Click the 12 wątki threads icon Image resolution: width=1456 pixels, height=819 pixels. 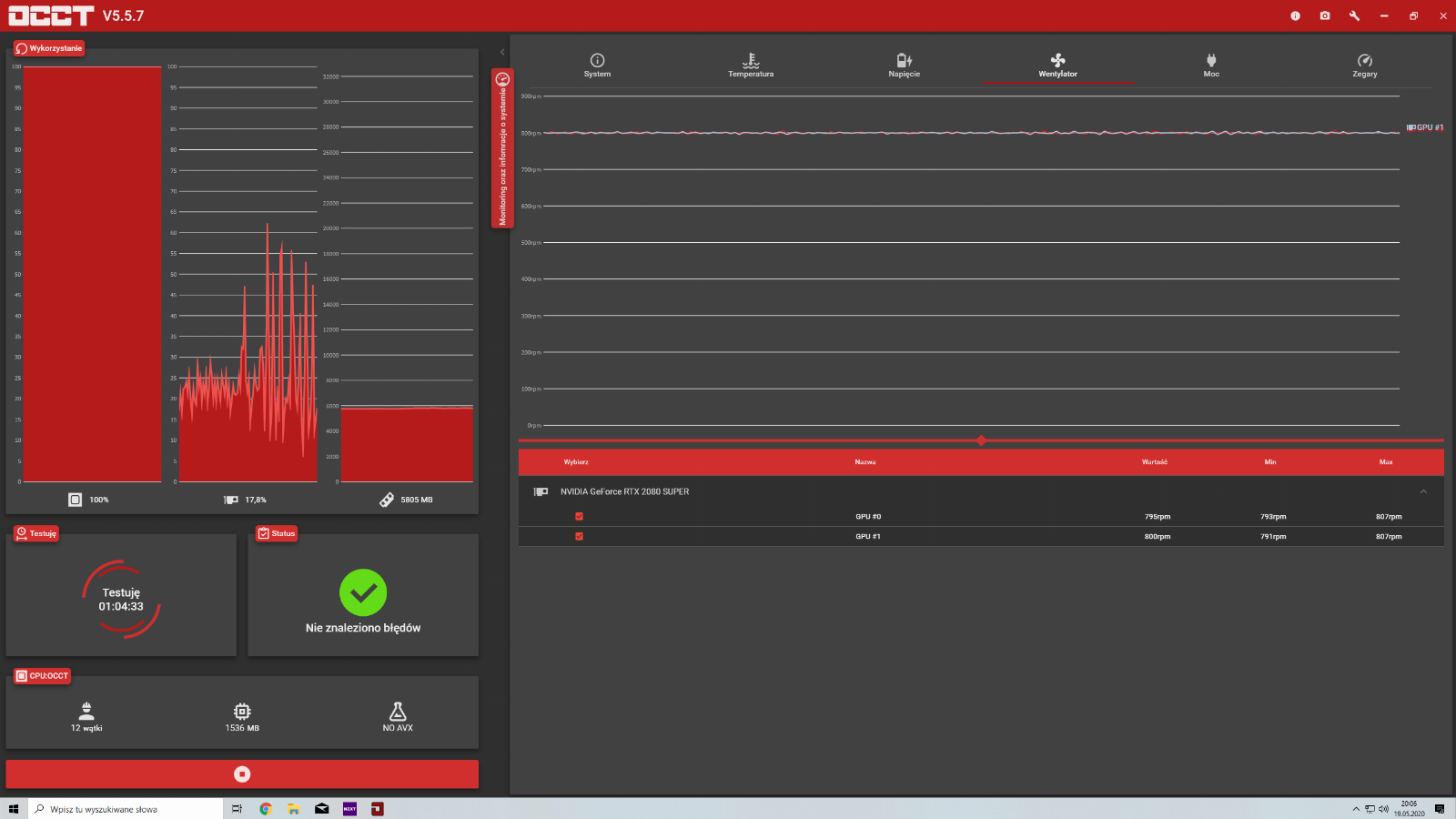tap(86, 711)
